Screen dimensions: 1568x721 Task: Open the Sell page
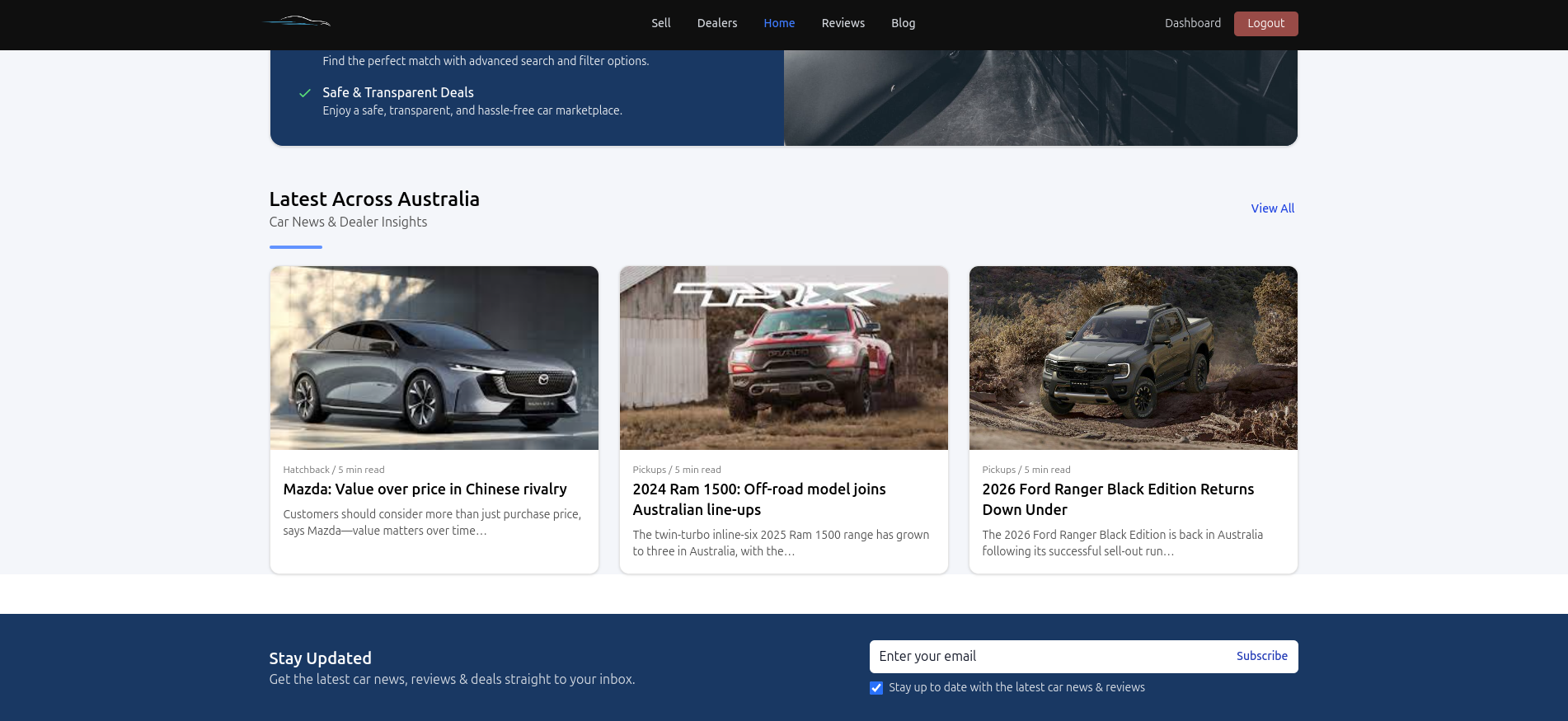click(661, 23)
